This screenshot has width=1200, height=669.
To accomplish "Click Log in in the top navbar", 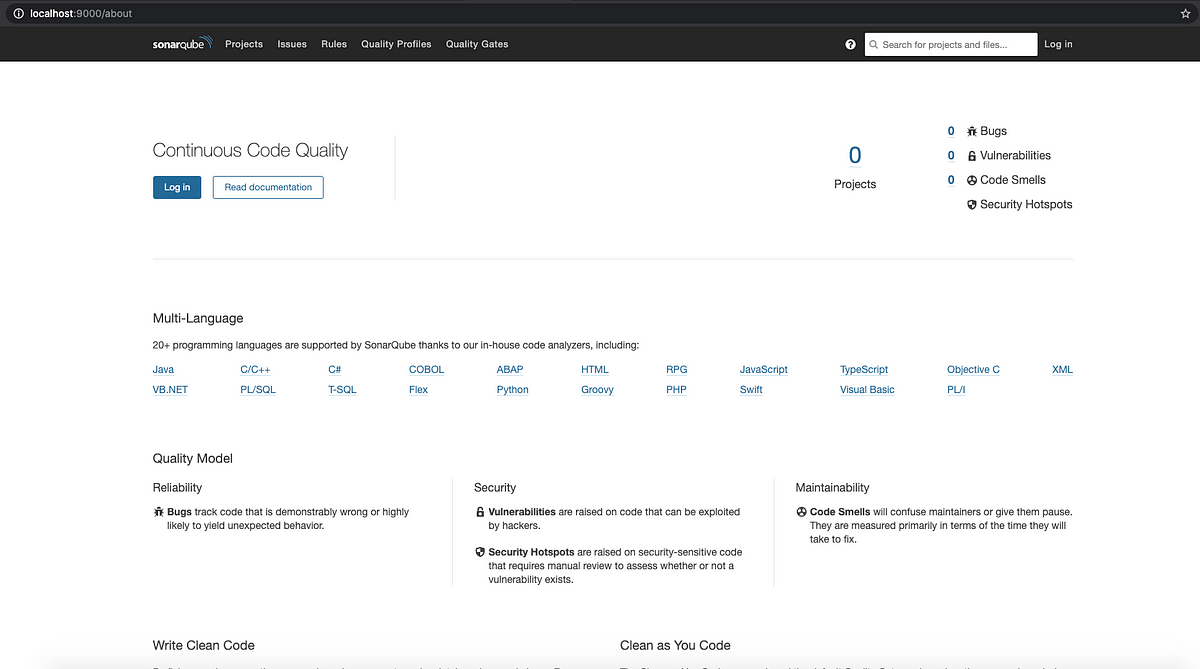I will pyautogui.click(x=1058, y=44).
